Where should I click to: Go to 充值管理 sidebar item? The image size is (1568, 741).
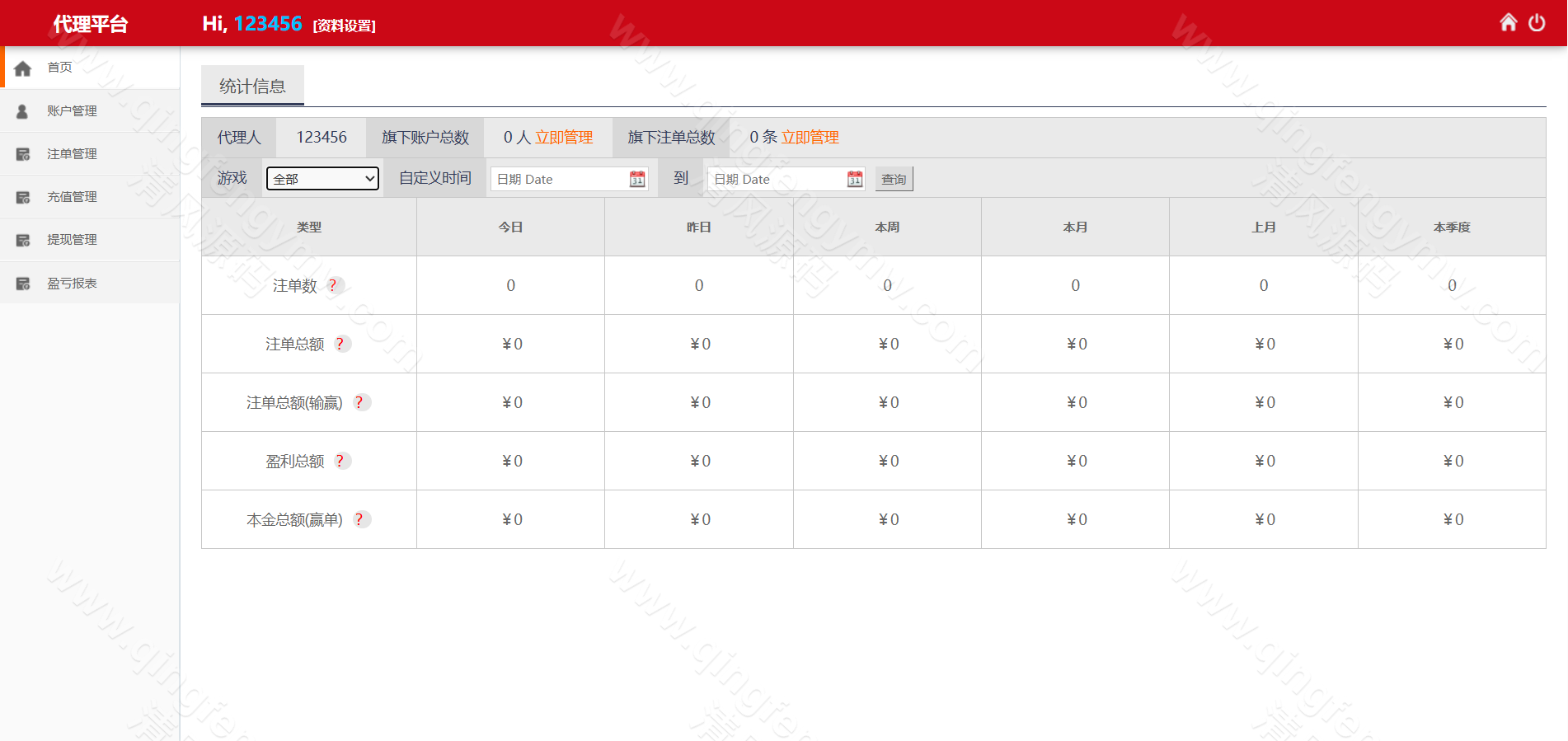point(72,197)
